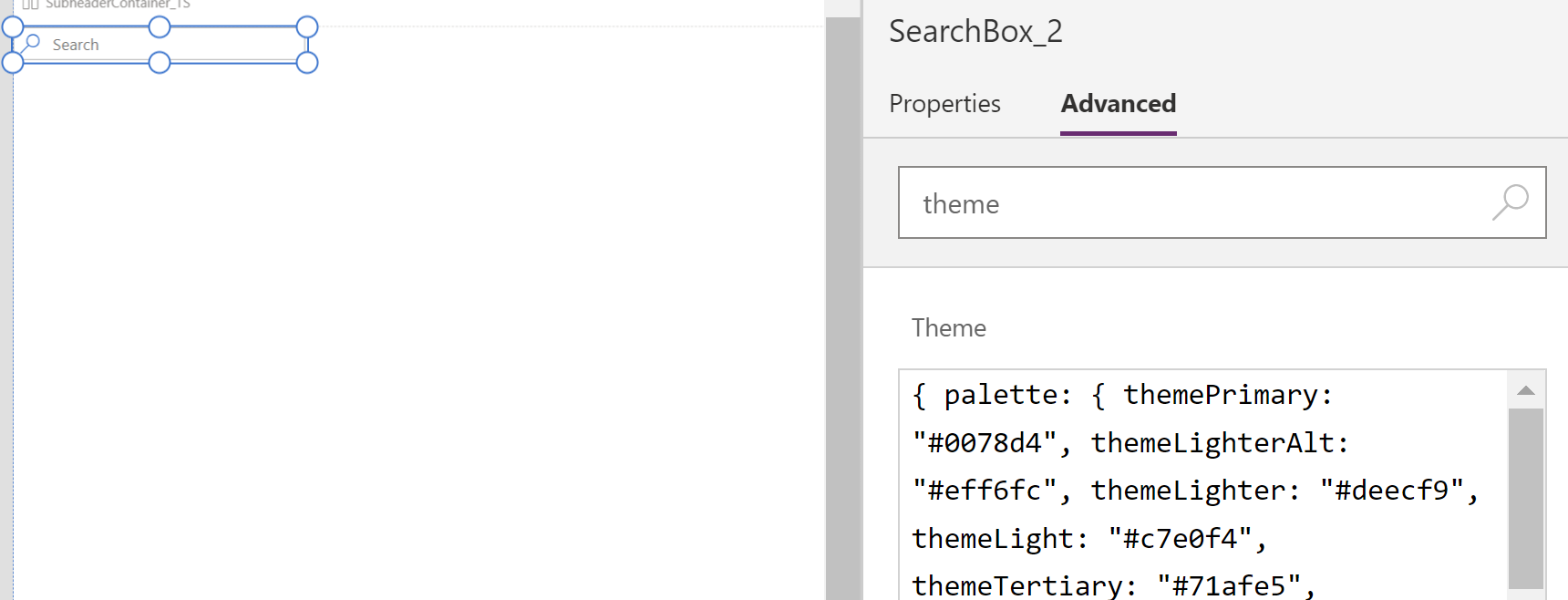Click the scroll-up arrow on the Theme code box

point(1525,389)
